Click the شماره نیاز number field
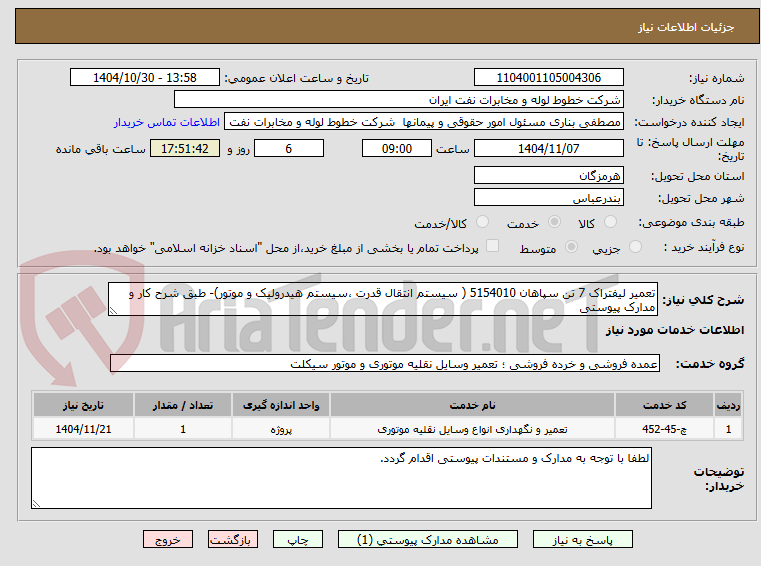The height and width of the screenshot is (566, 761). tap(548, 77)
